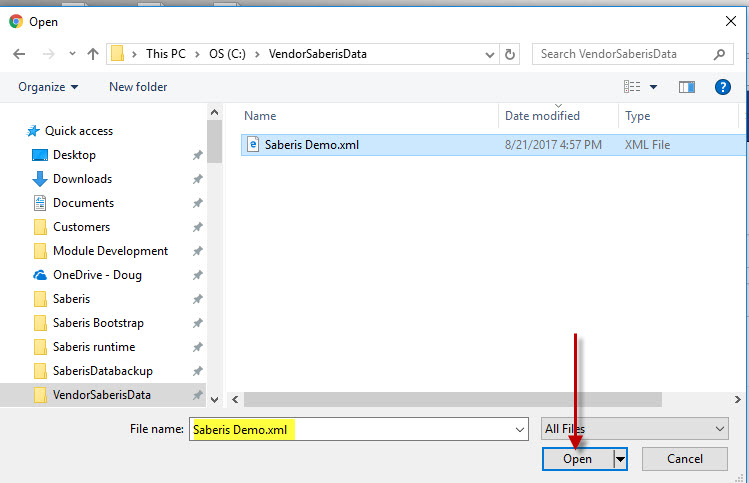Viewport: 749px width, 483px height.
Task: Click the search magnifier icon
Action: click(x=720, y=54)
